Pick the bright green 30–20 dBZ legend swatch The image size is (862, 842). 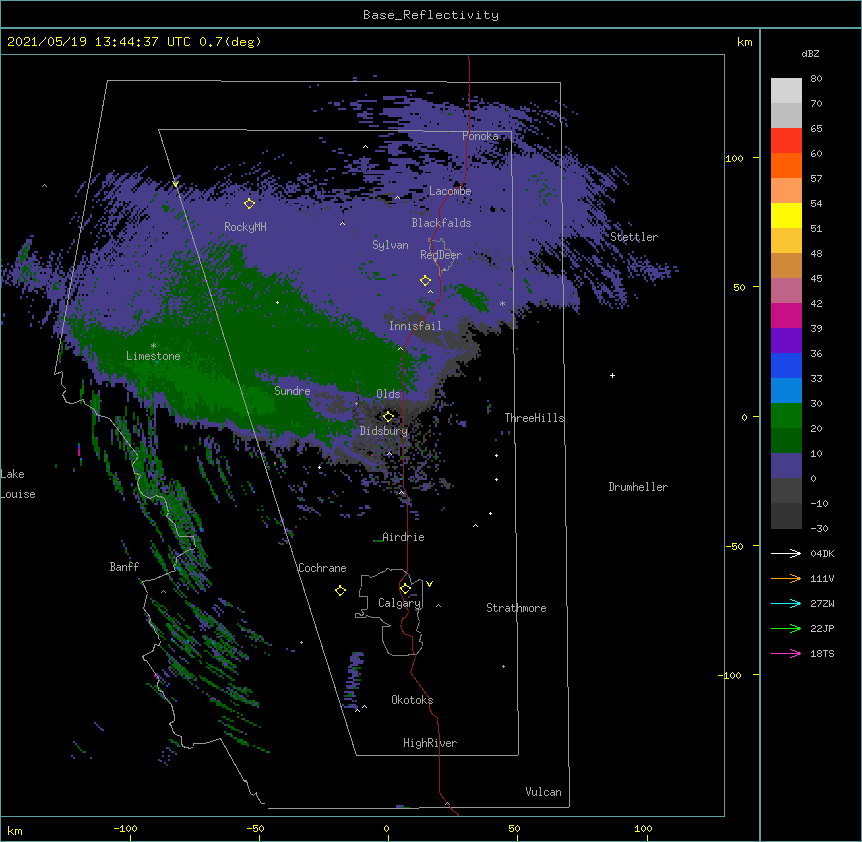click(x=786, y=416)
